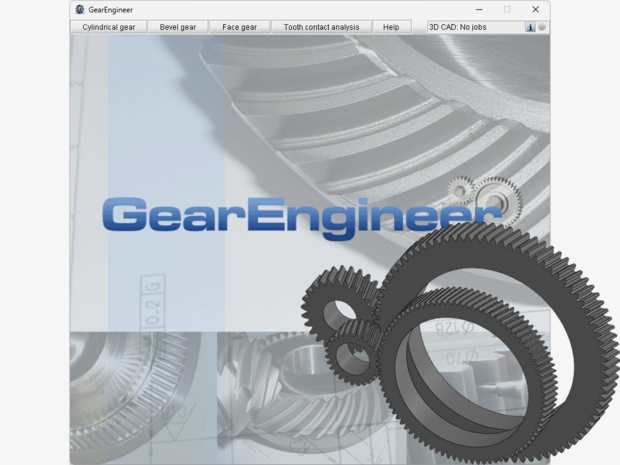620x465 pixels.
Task: Maximize the GearEngineer window
Action: [507, 9]
